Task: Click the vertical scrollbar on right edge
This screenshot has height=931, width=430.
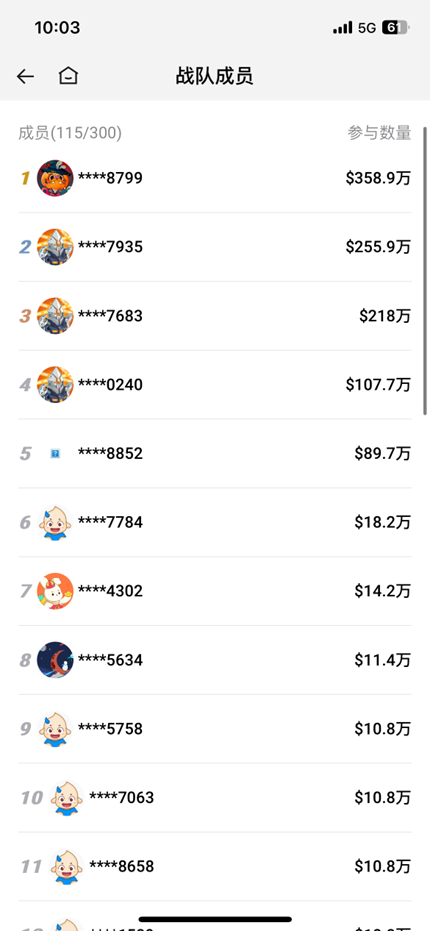Action: [x=425, y=270]
